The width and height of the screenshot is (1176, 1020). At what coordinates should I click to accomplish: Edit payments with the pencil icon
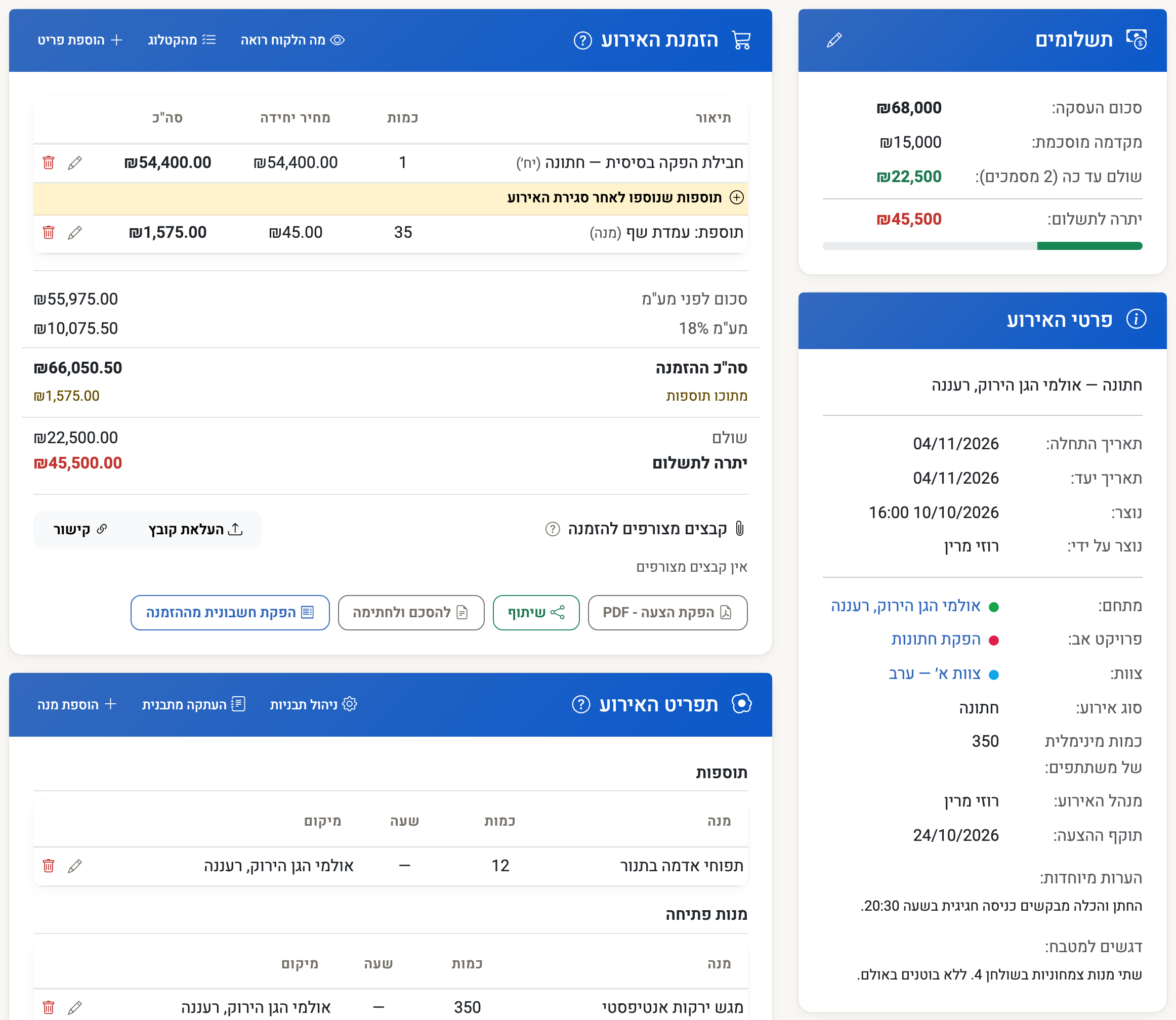(x=834, y=40)
